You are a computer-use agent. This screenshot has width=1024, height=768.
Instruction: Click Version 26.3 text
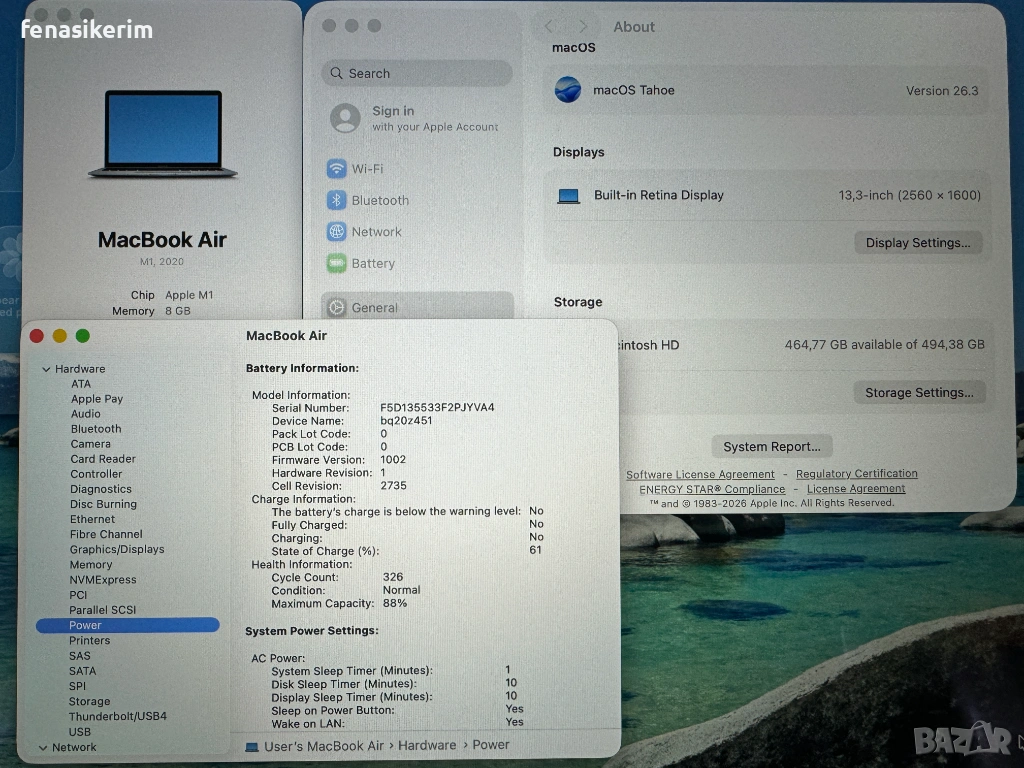(x=942, y=91)
